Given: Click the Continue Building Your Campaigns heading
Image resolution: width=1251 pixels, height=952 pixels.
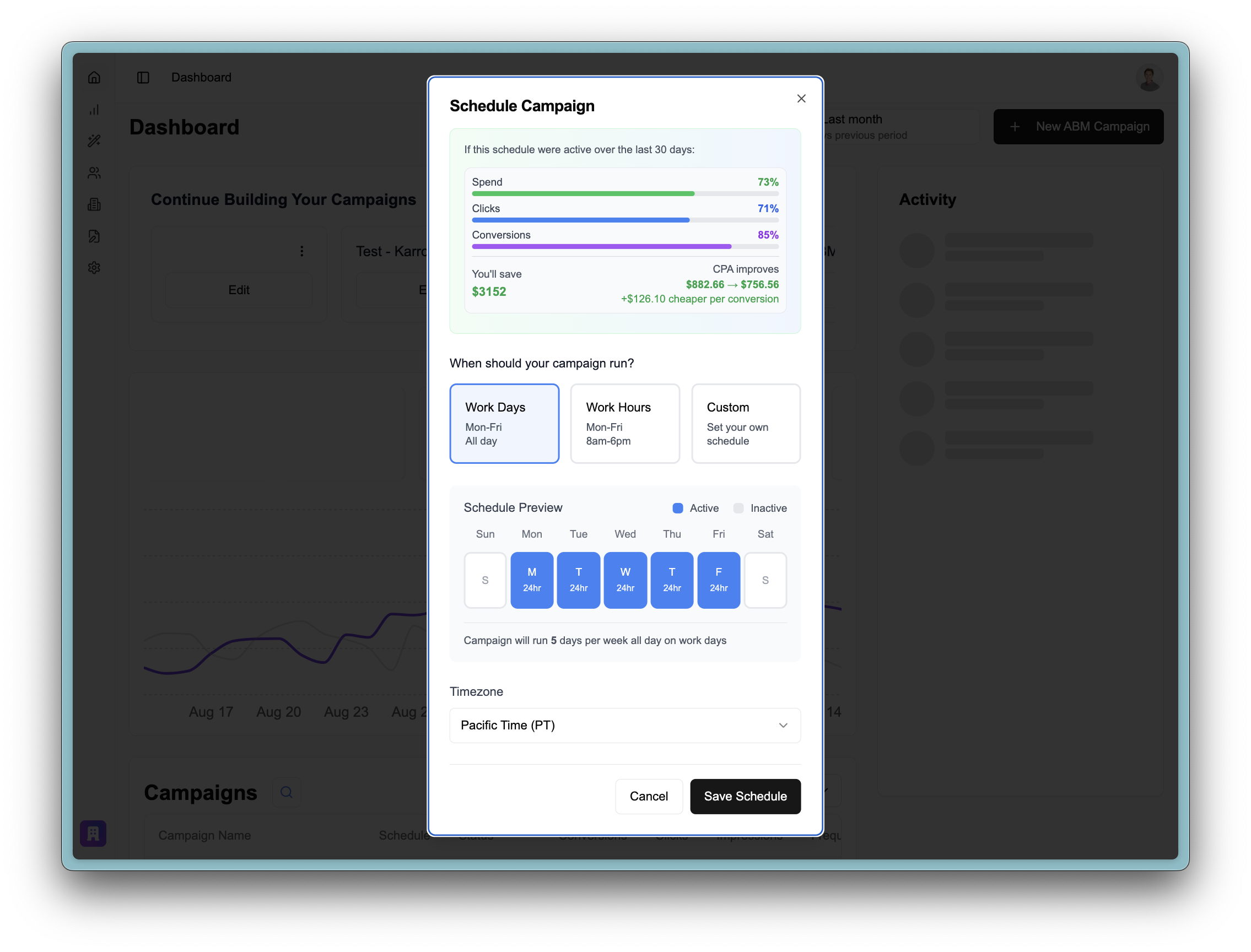Looking at the screenshot, I should 283,199.
